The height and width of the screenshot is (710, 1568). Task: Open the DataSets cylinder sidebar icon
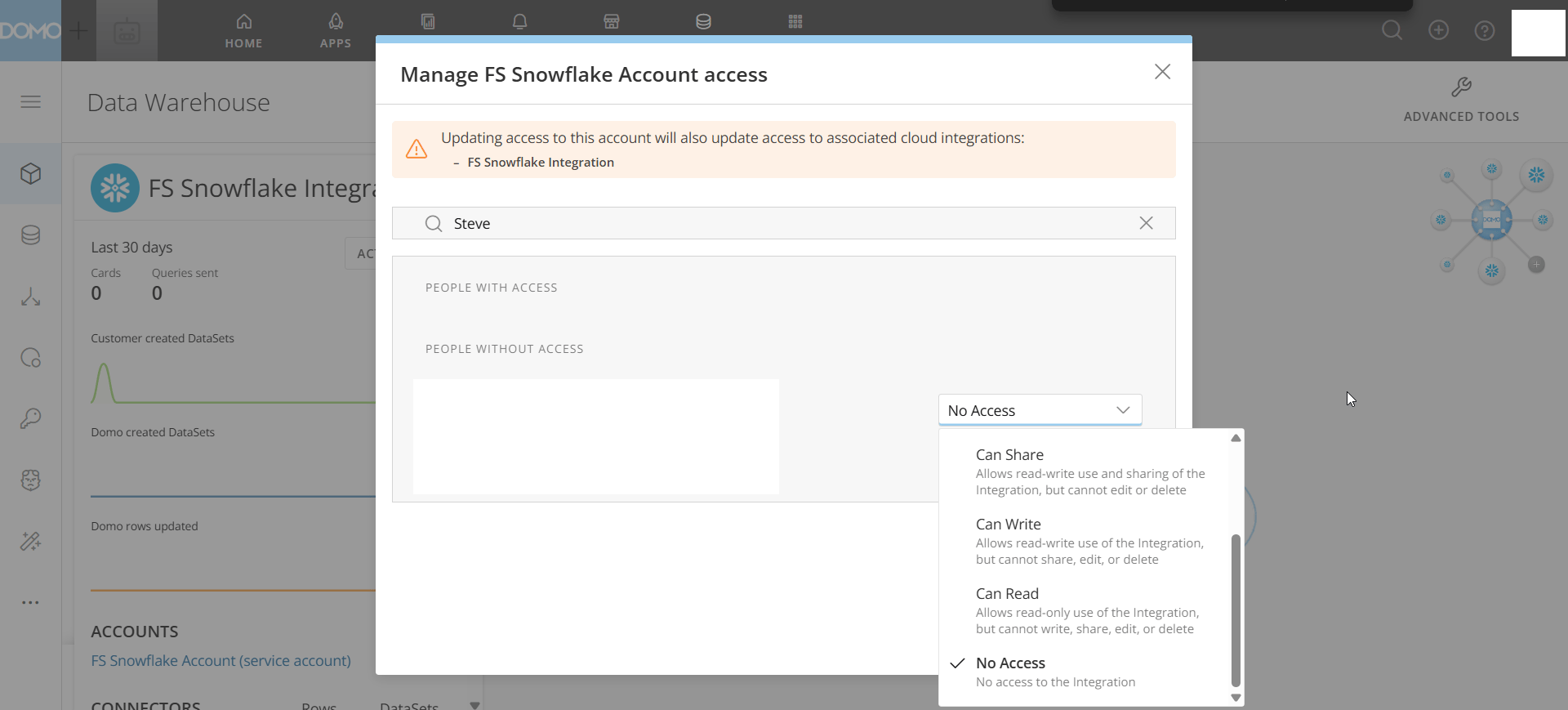[31, 235]
